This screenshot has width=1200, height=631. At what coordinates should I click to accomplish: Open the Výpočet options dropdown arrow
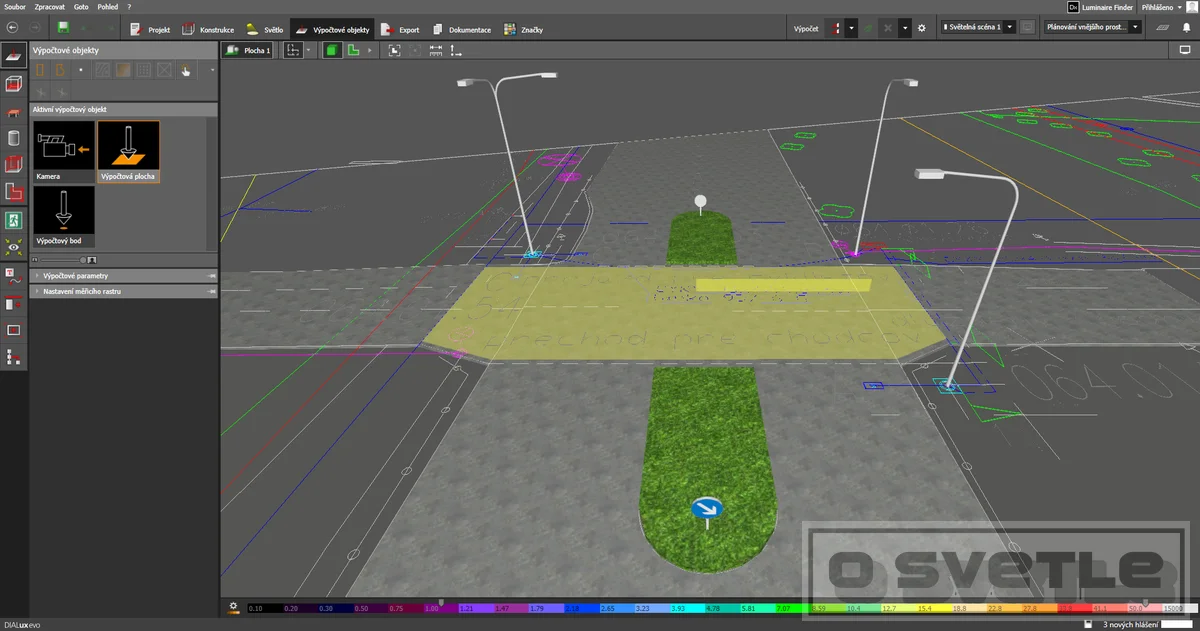pos(851,28)
